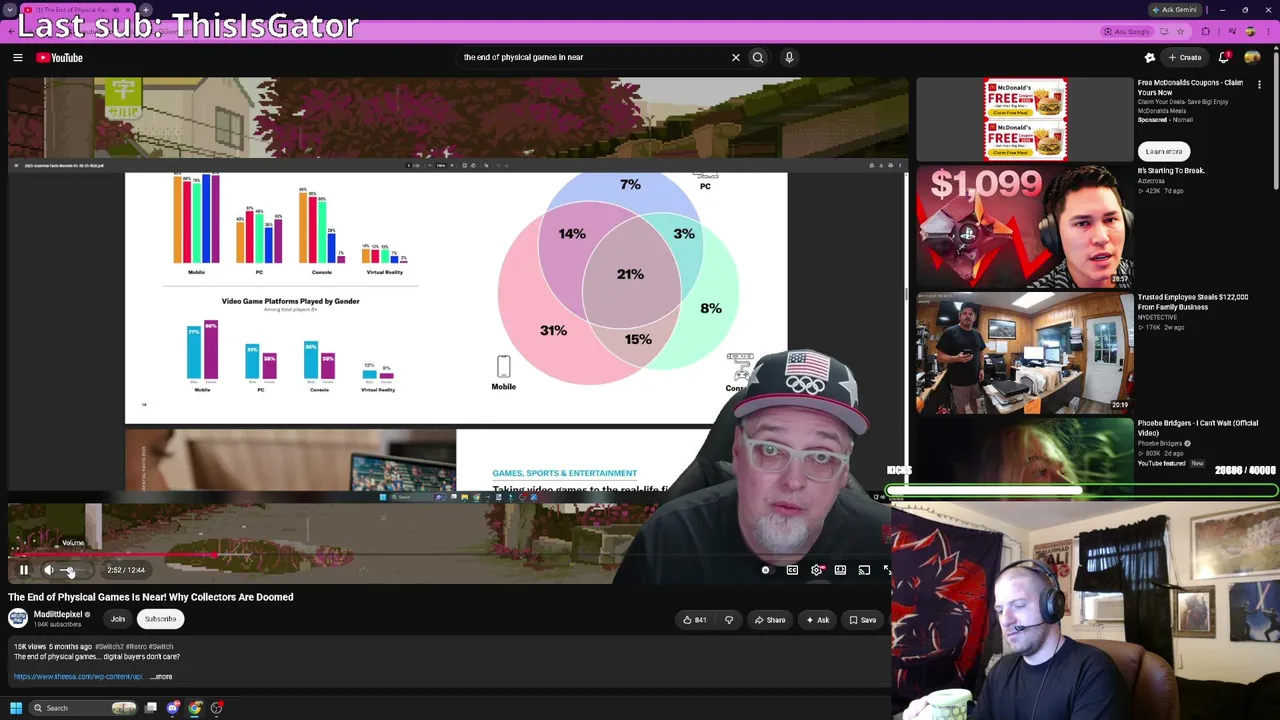Open the YouTube account avatar menu
The image size is (1280, 720).
point(1252,57)
